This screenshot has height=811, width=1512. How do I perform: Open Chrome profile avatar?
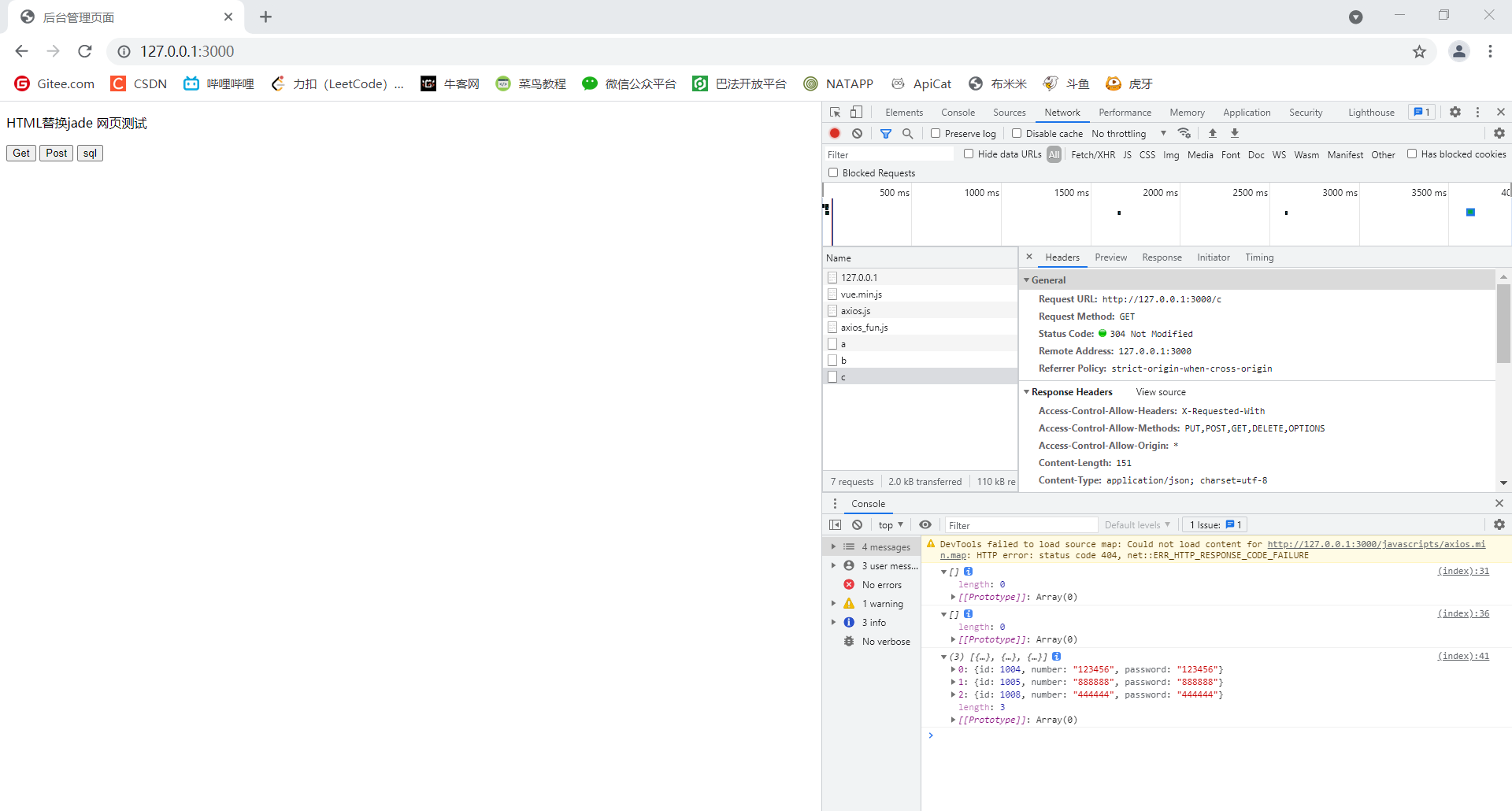1459,51
